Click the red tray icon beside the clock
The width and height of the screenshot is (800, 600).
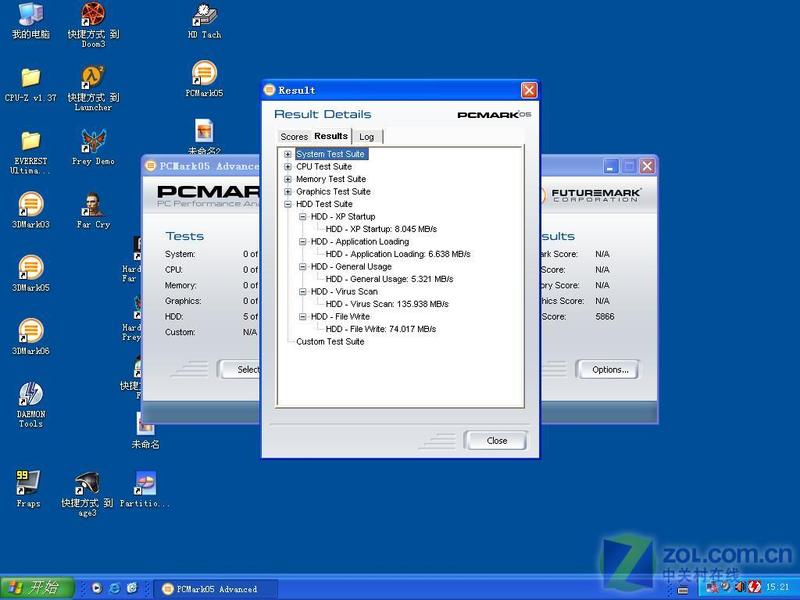(755, 586)
